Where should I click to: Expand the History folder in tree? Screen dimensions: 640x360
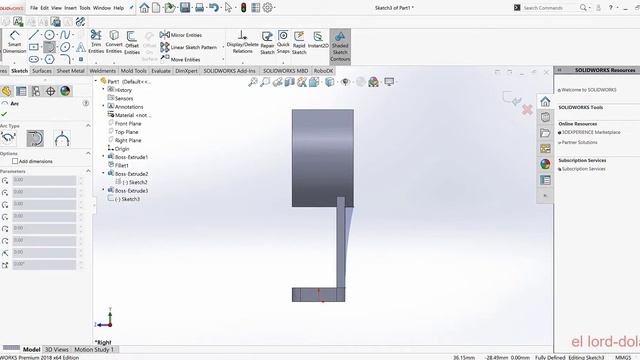pyautogui.click(x=104, y=89)
